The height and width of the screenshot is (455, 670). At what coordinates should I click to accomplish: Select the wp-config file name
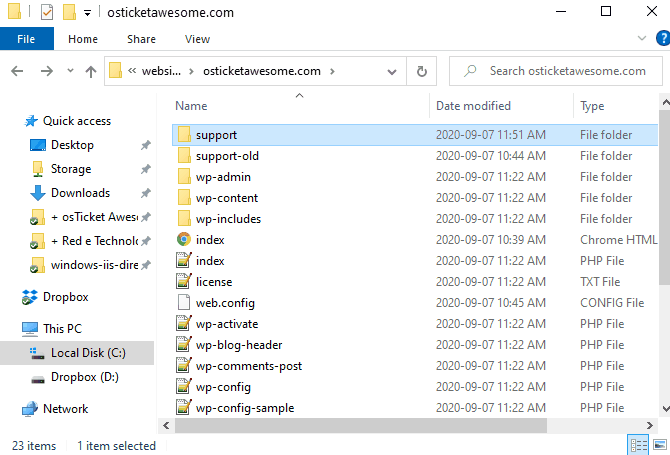223,387
